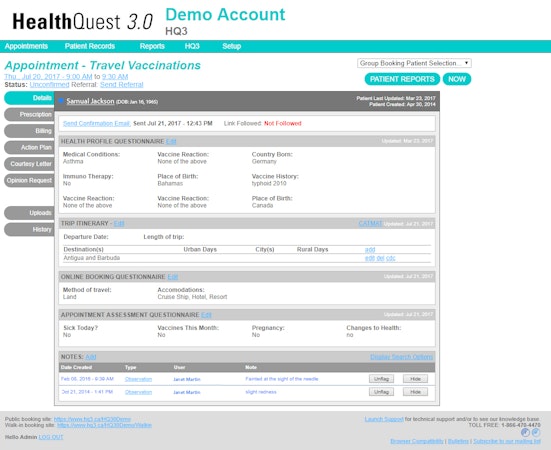Hide the 'slight redness' note
The height and width of the screenshot is (450, 551).
pos(415,392)
